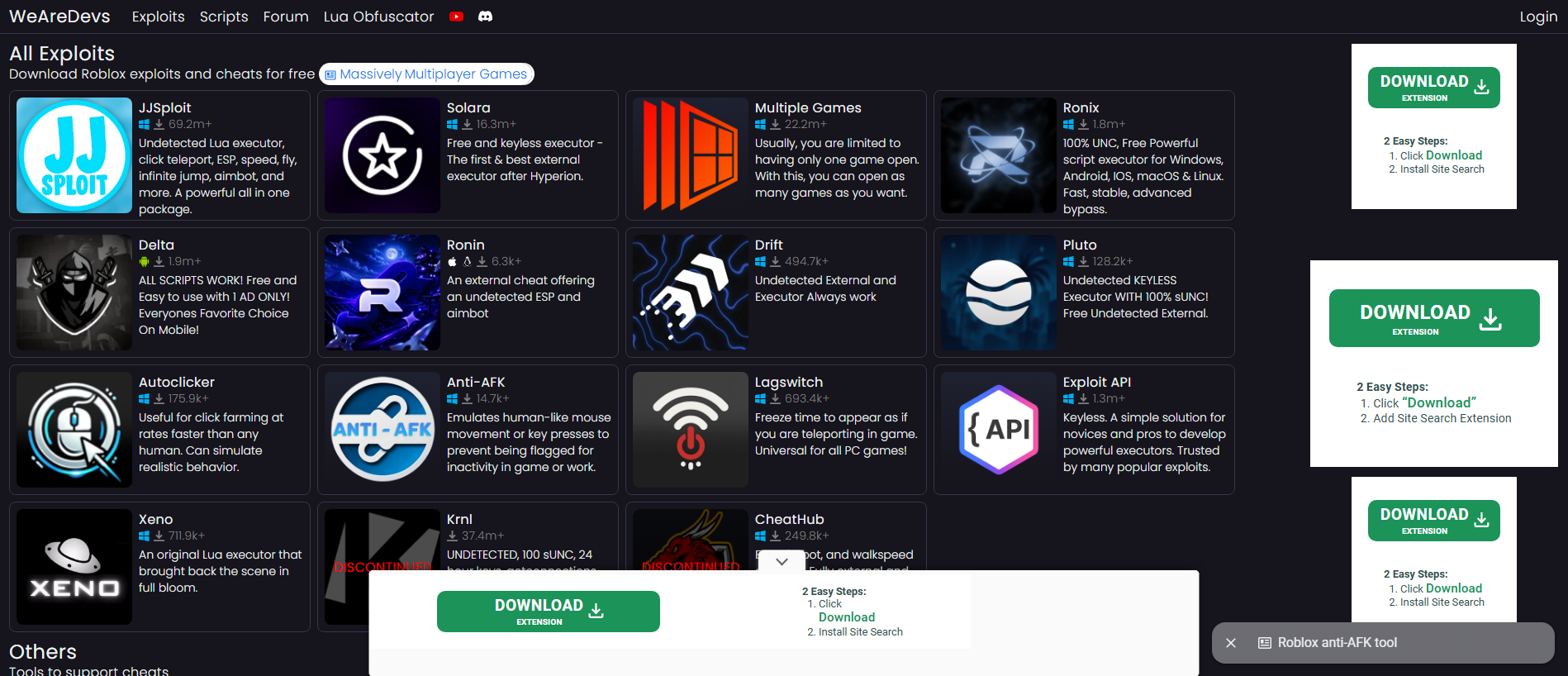Open the Autoclicker title link
1568x676 pixels.
(x=177, y=382)
